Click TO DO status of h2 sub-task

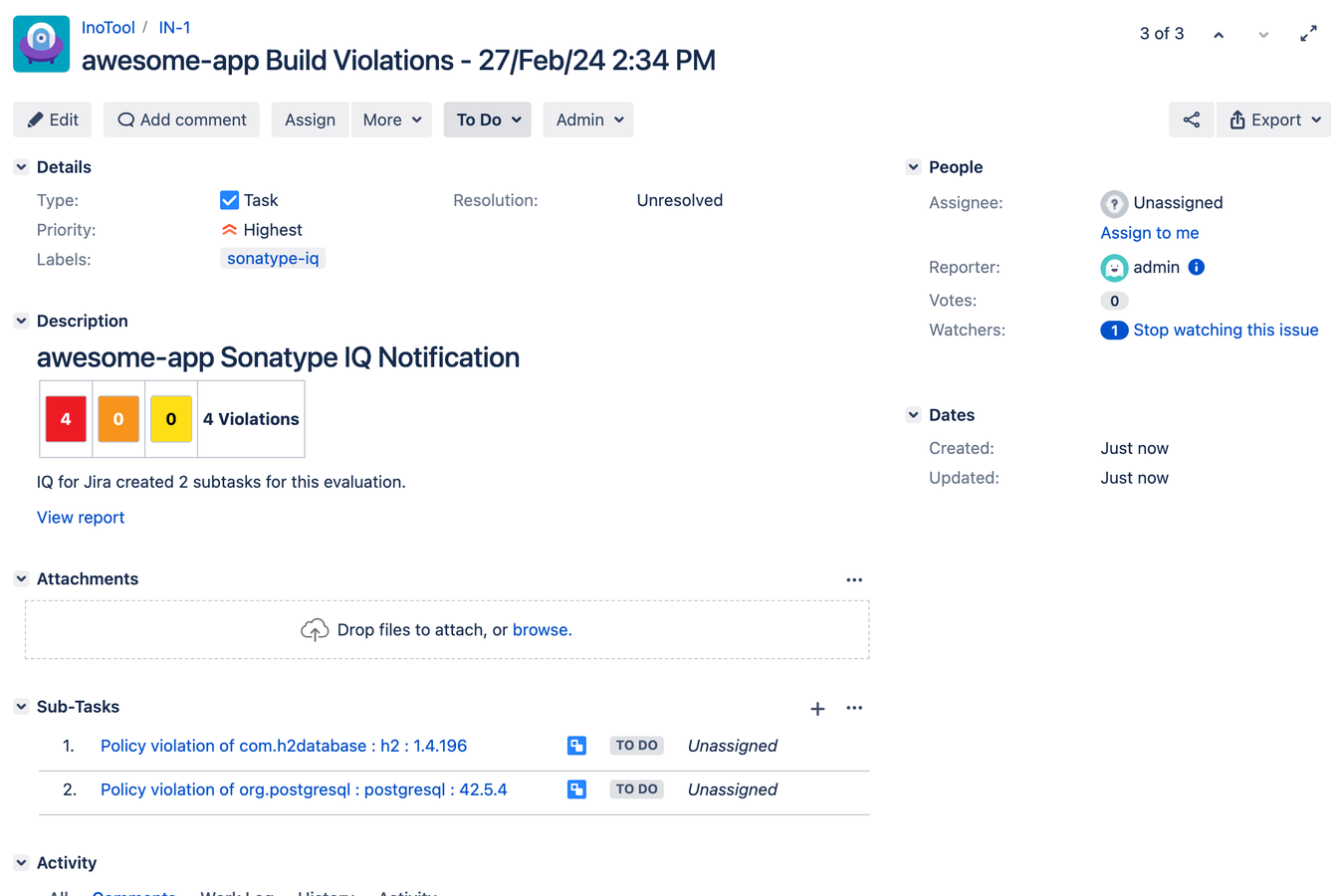tap(637, 746)
